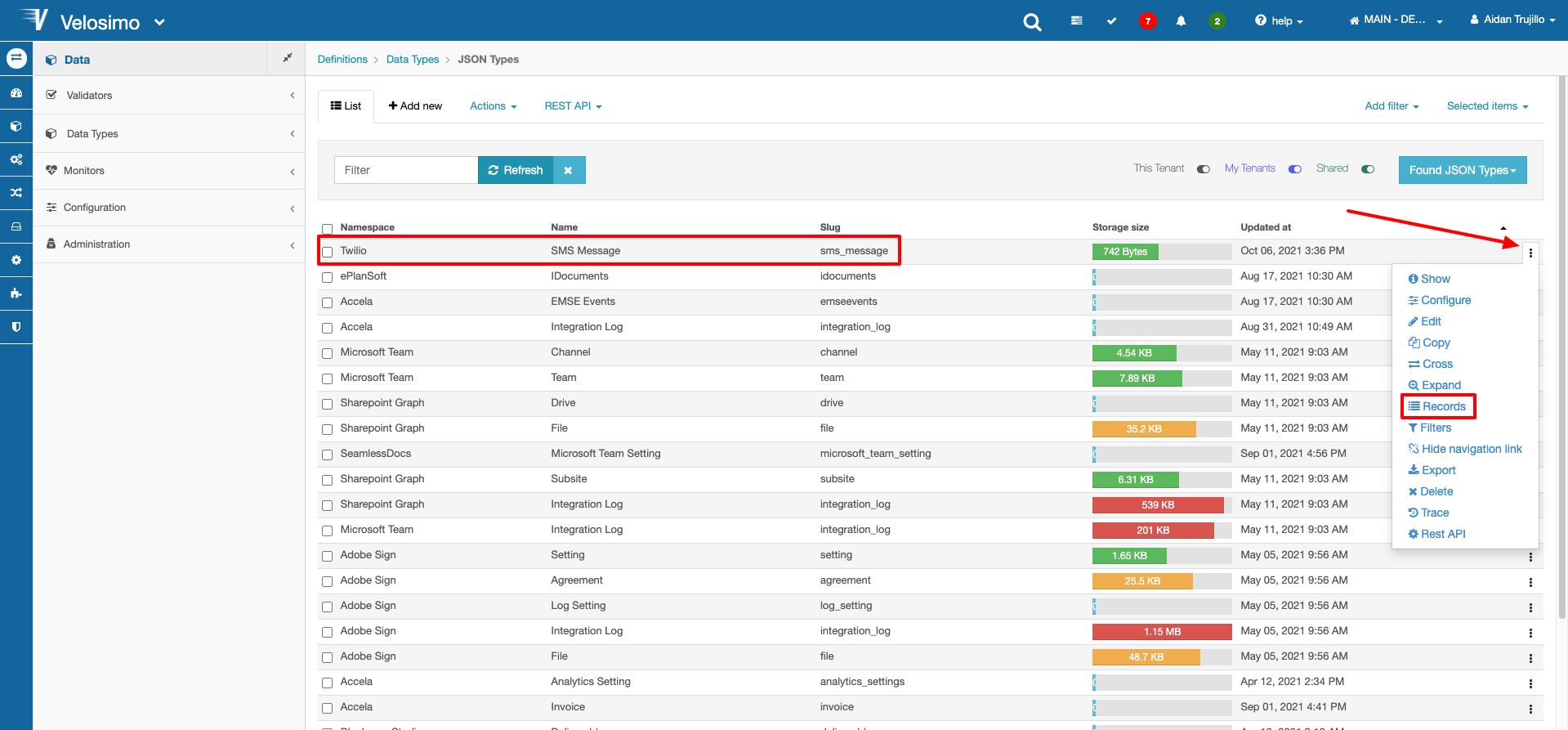This screenshot has width=1568, height=730.
Task: Go to Definitions breadcrumb link
Action: click(342, 60)
